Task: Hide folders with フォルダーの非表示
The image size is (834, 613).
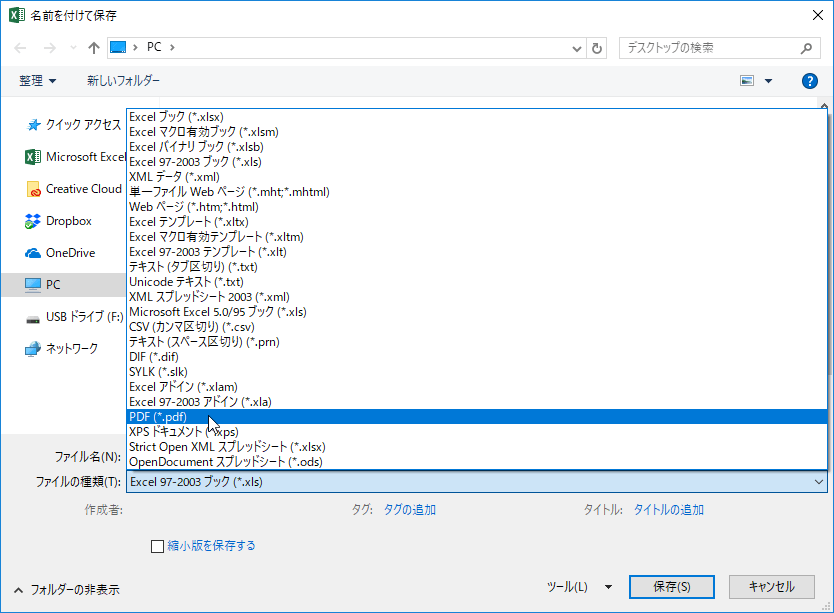Action: point(66,590)
